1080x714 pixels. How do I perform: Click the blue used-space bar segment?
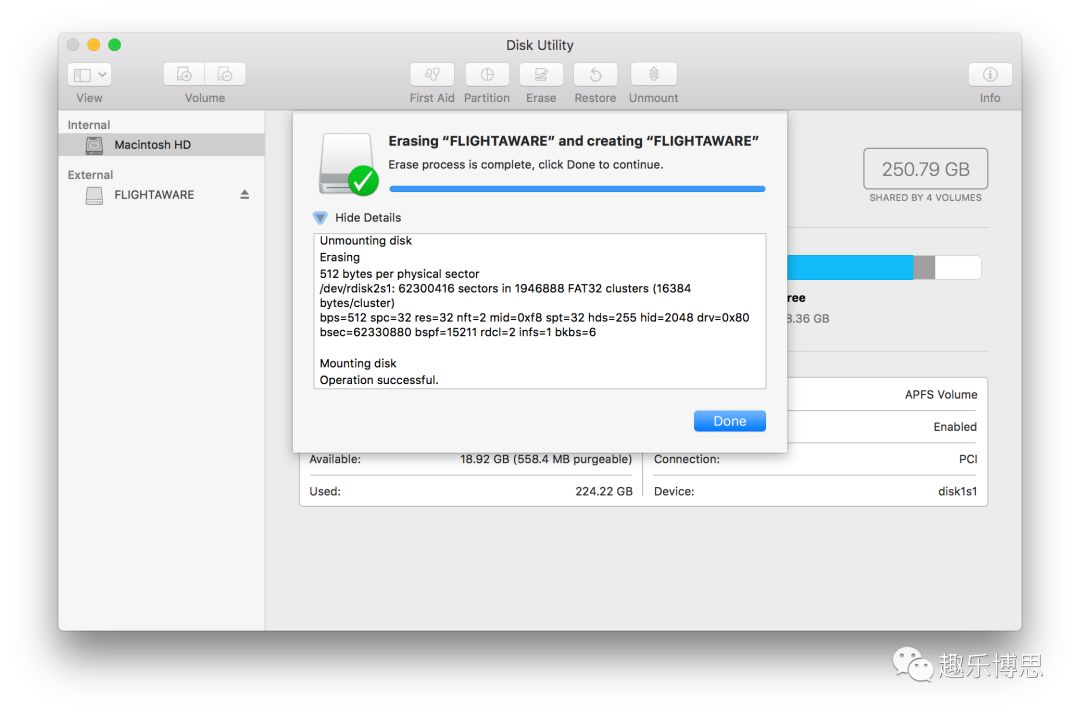coord(850,267)
